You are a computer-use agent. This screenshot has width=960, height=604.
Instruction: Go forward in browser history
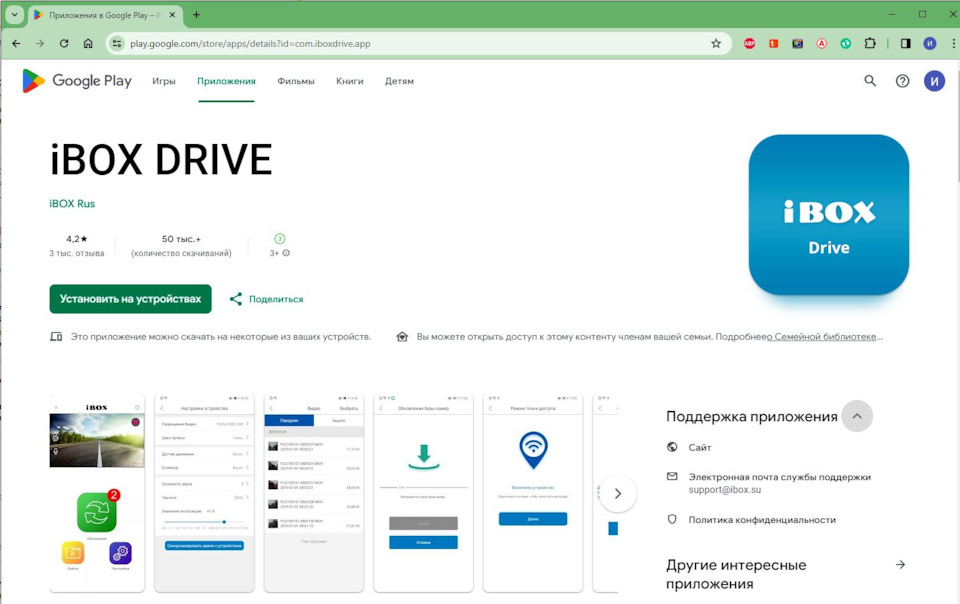click(40, 43)
